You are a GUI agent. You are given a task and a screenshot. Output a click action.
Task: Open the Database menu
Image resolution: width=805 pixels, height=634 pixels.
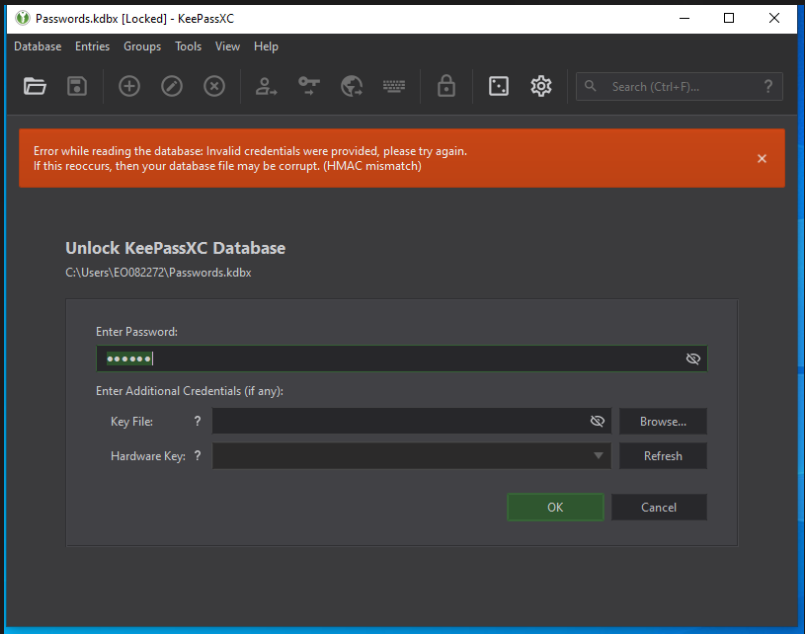coord(37,46)
